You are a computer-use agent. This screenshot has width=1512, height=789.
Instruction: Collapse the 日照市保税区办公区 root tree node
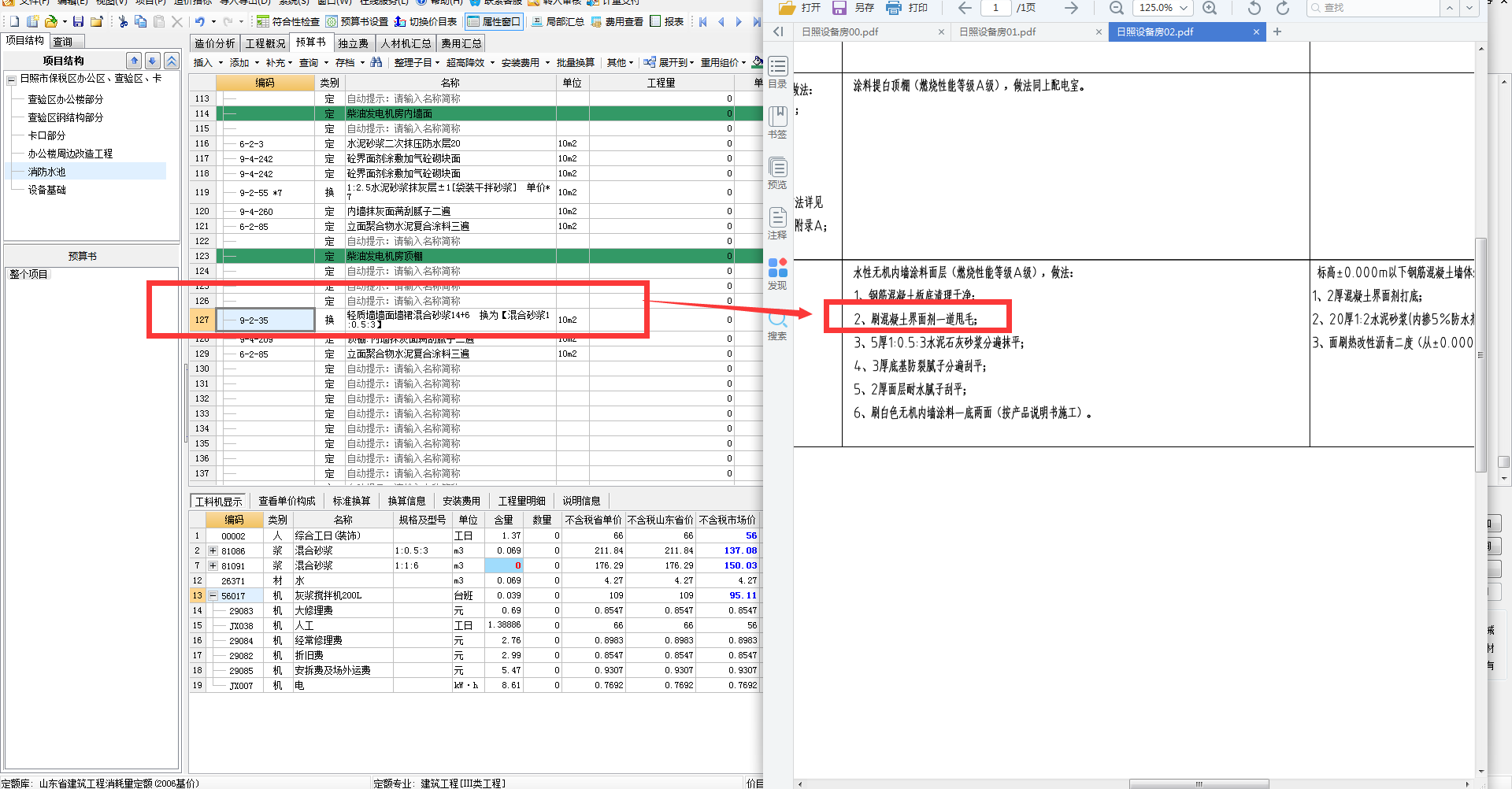[x=12, y=80]
